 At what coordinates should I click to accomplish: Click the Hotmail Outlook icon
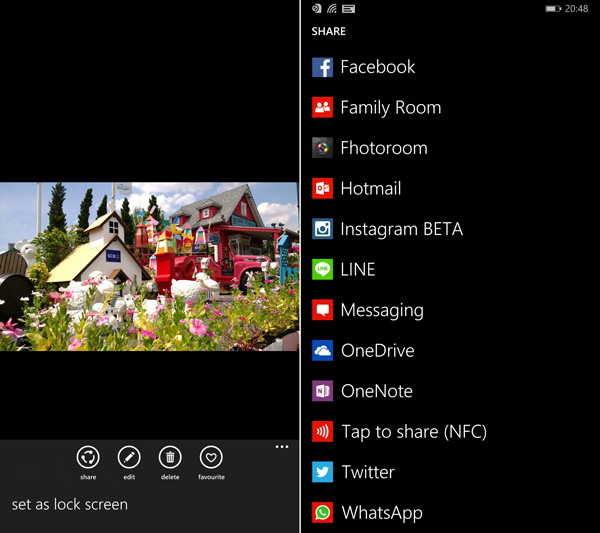point(322,188)
